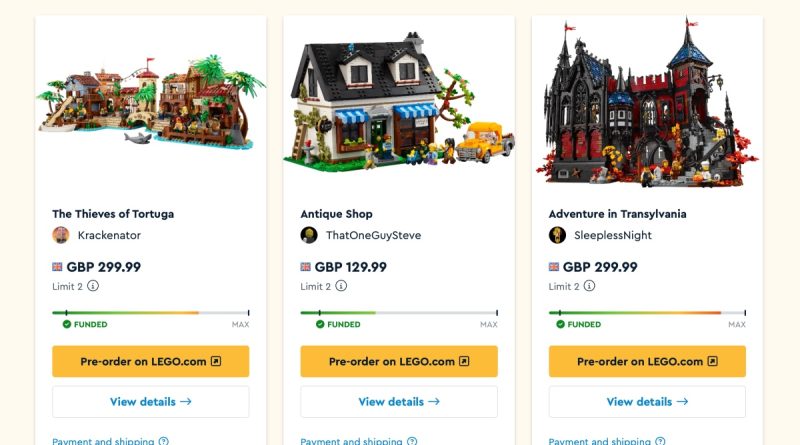
Task: Click help icon beside Antique Shop Payment and shipping
Action: tap(412, 441)
